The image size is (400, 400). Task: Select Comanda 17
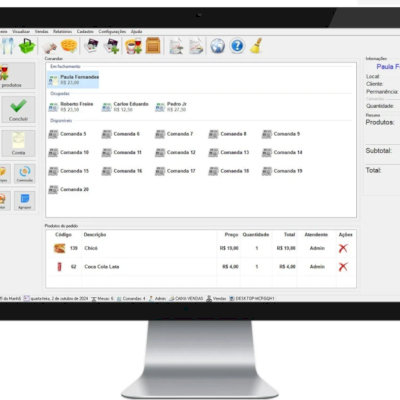tap(175, 171)
